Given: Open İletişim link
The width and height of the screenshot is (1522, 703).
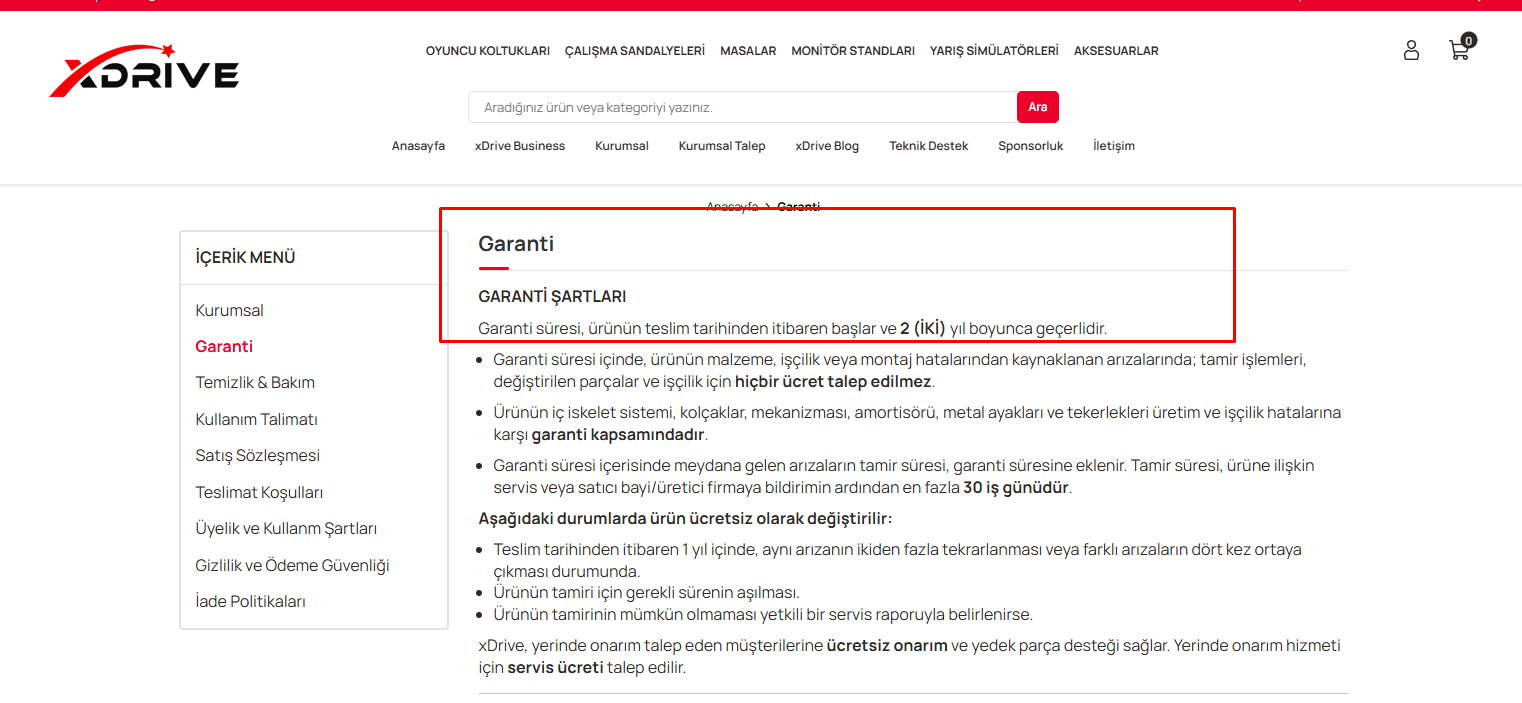Looking at the screenshot, I should 1114,146.
